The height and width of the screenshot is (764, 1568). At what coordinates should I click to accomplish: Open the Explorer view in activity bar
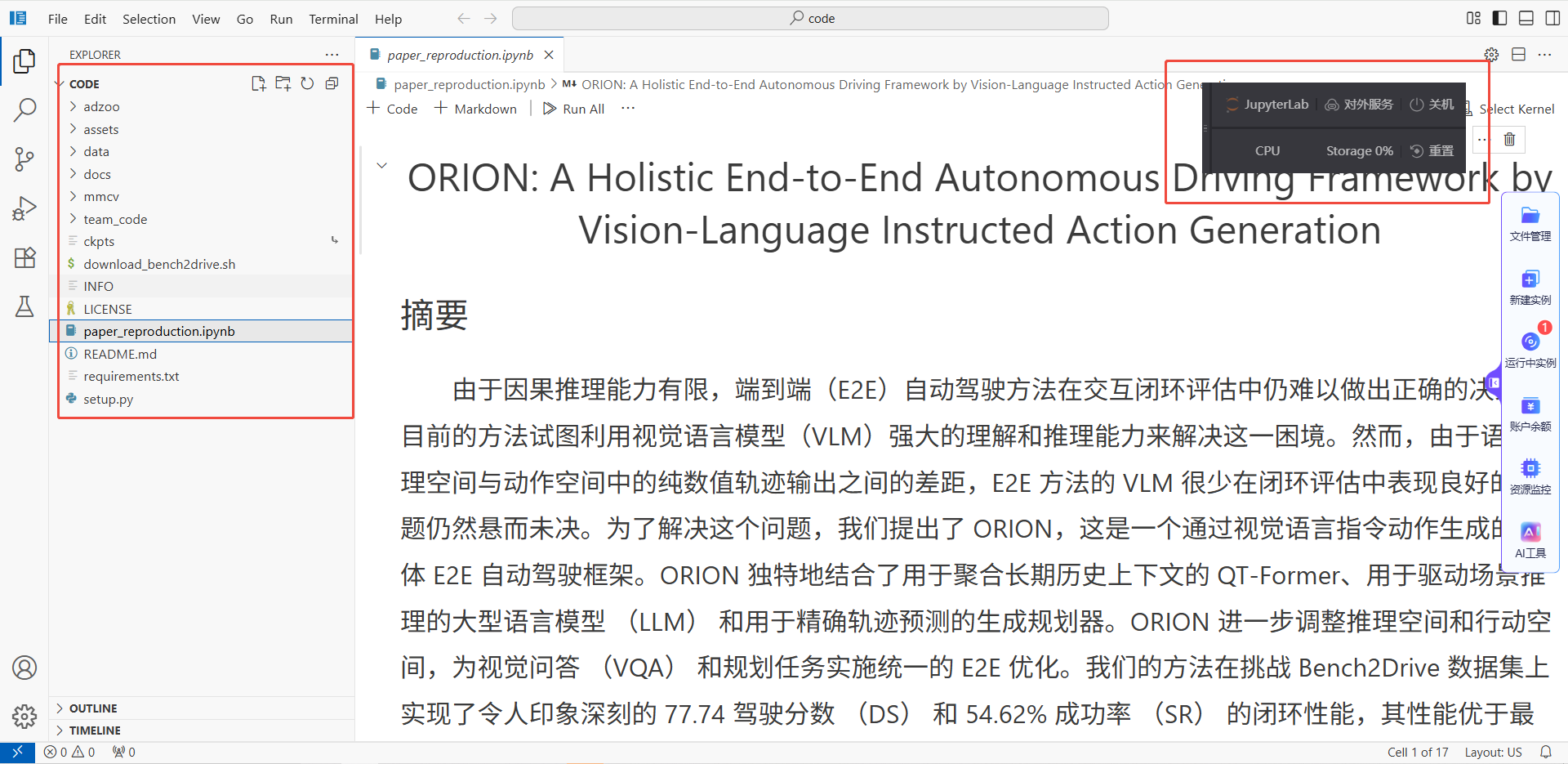point(24,60)
